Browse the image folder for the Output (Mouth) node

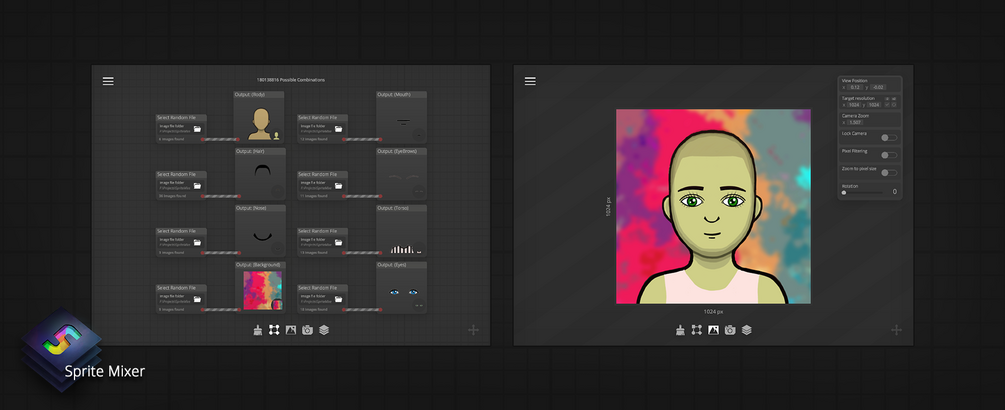pyautogui.click(x=338, y=129)
